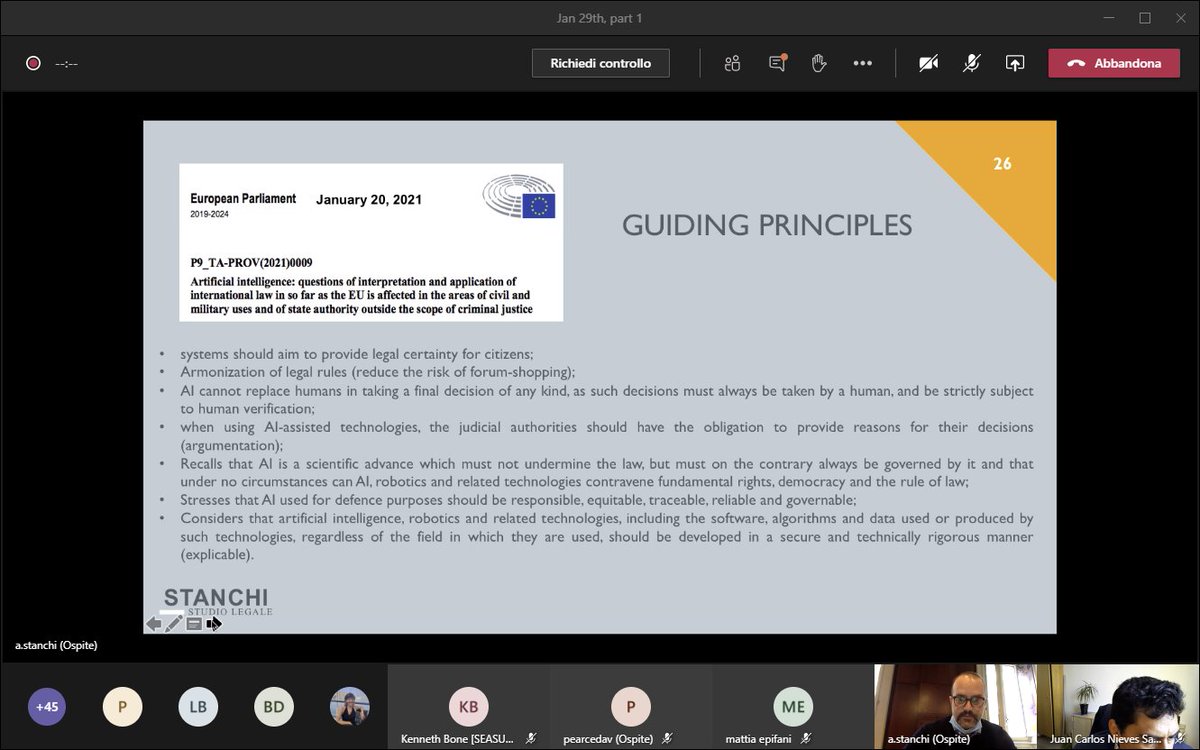Viewport: 1200px width, 750px height.
Task: Select the pearcedav (Ospite) participant tile
Action: (630, 708)
